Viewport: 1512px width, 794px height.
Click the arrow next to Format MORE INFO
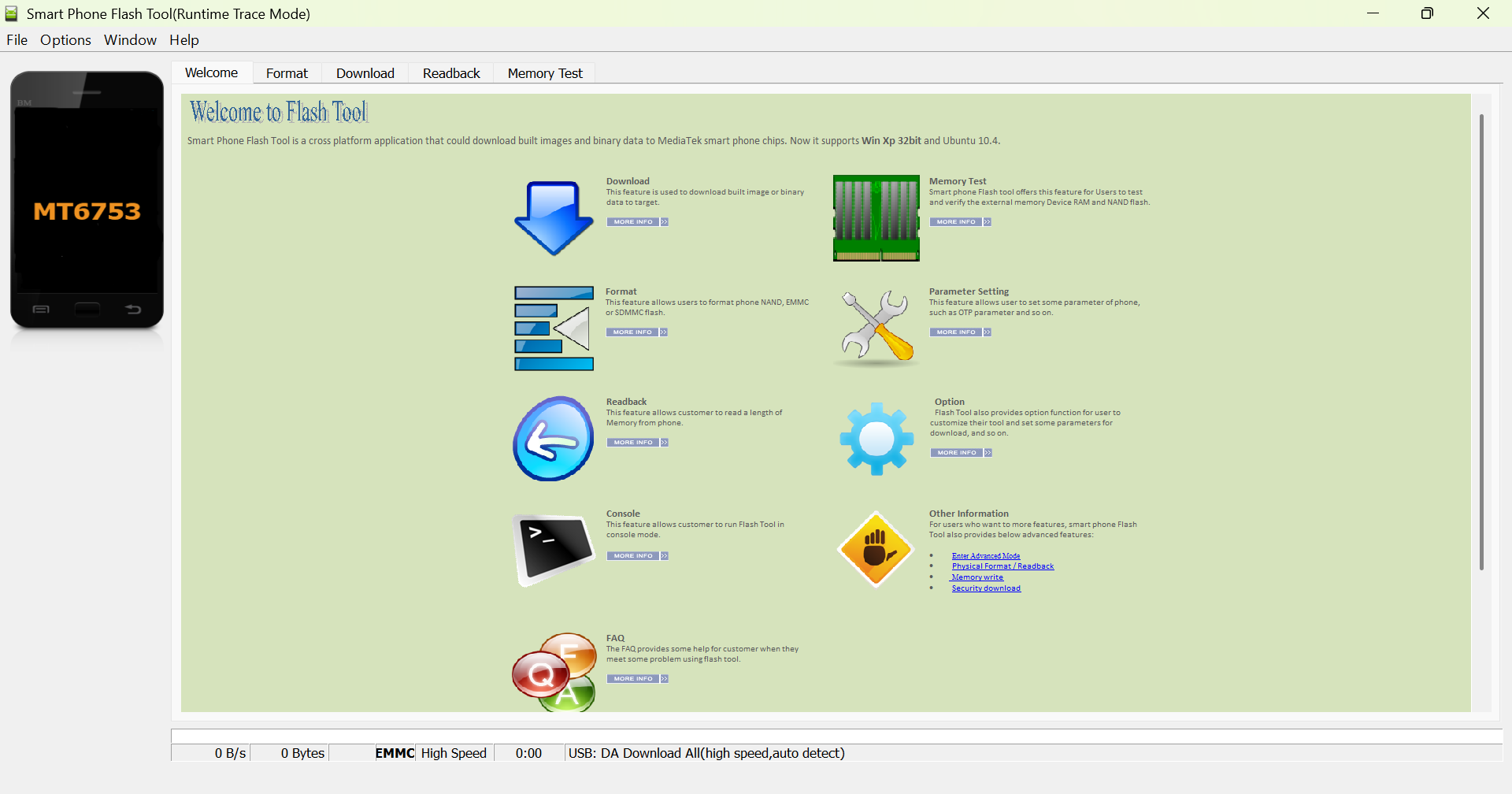664,332
